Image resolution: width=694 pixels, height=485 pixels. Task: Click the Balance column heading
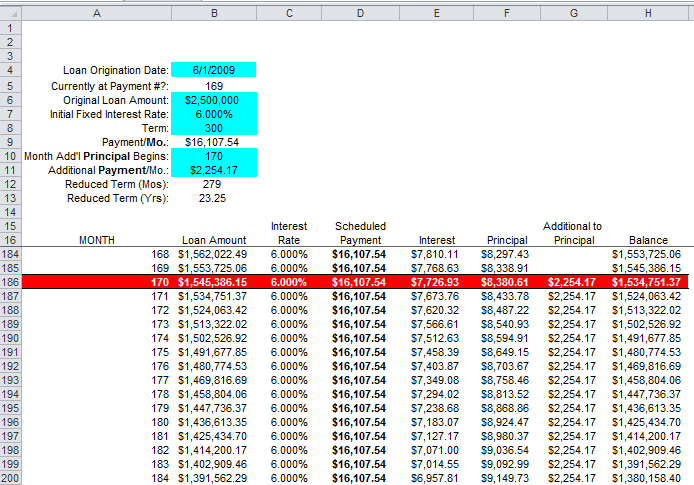tap(648, 240)
